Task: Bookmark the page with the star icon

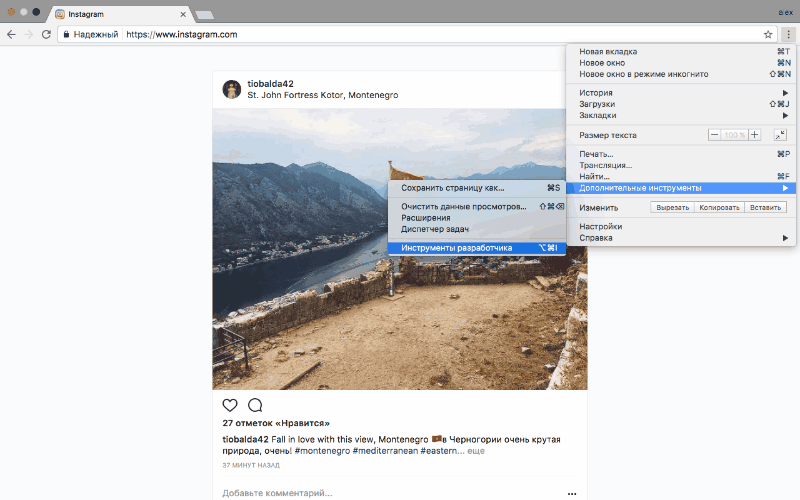Action: tap(768, 35)
